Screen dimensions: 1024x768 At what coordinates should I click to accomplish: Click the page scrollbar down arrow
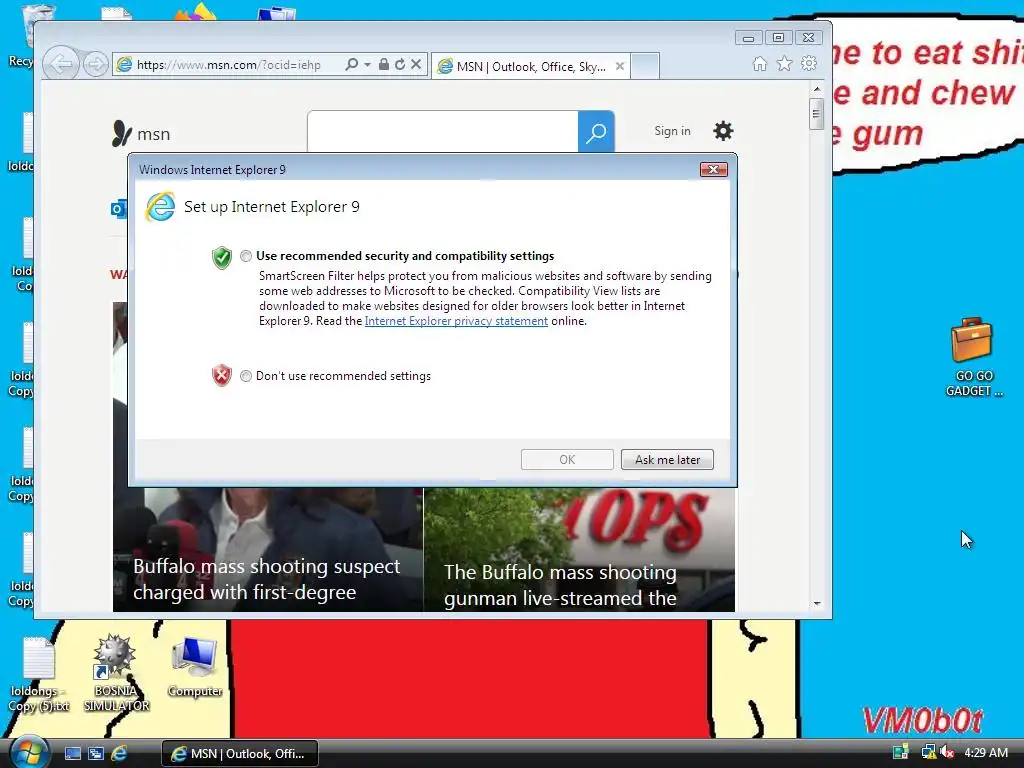(x=817, y=603)
